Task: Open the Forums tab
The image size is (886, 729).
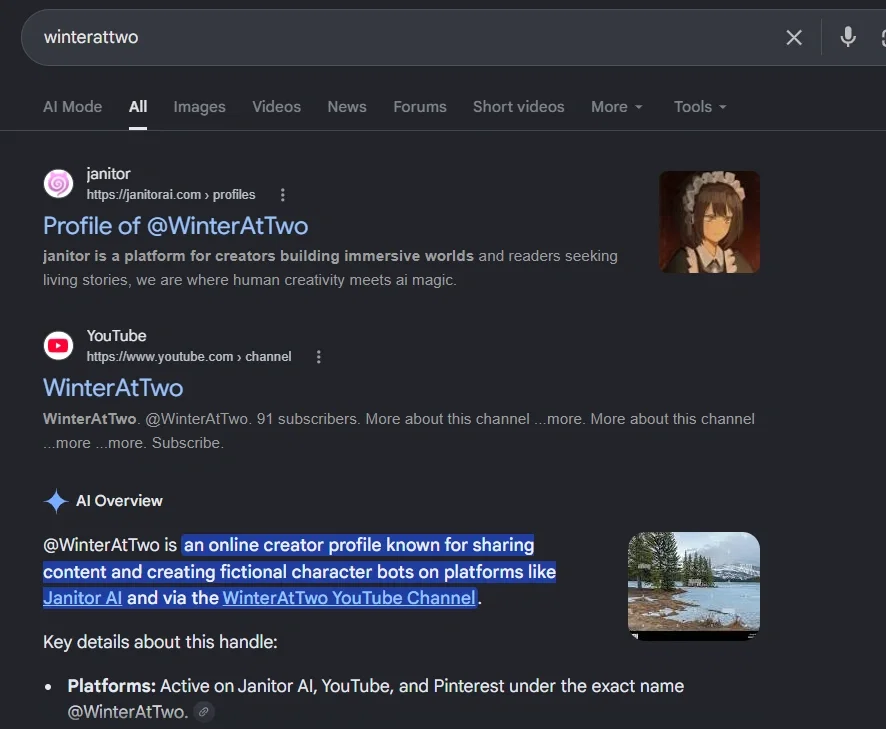Action: (420, 107)
